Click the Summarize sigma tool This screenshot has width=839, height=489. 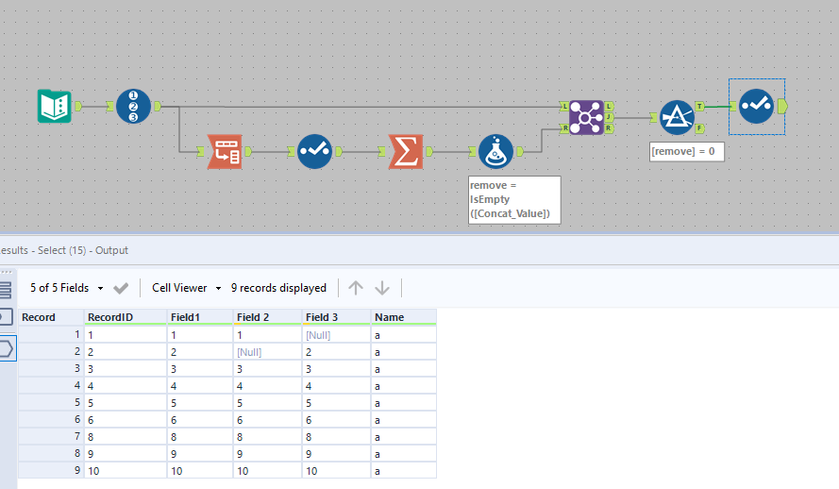click(406, 151)
